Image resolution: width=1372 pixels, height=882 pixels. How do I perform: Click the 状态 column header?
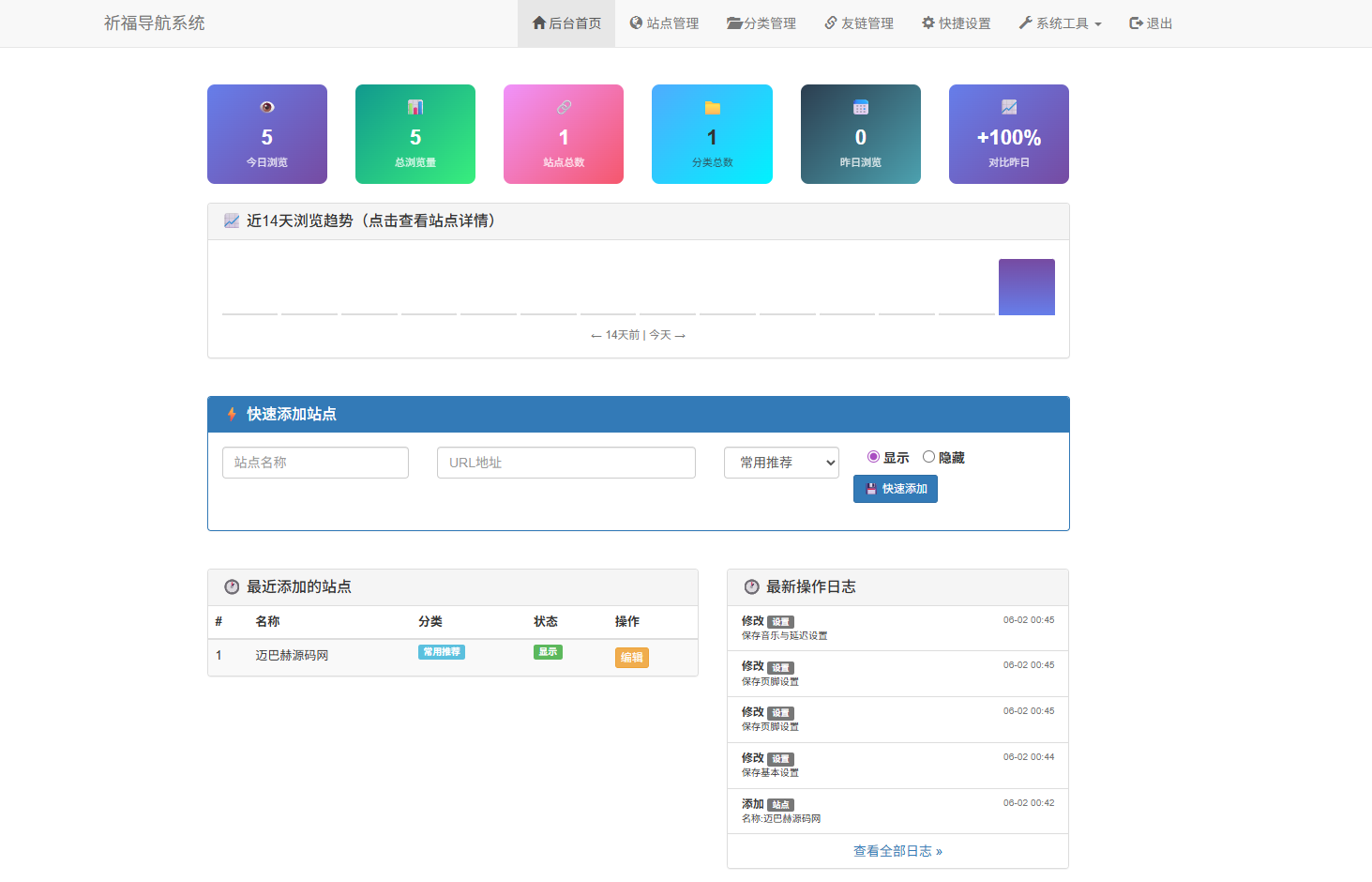tap(546, 621)
